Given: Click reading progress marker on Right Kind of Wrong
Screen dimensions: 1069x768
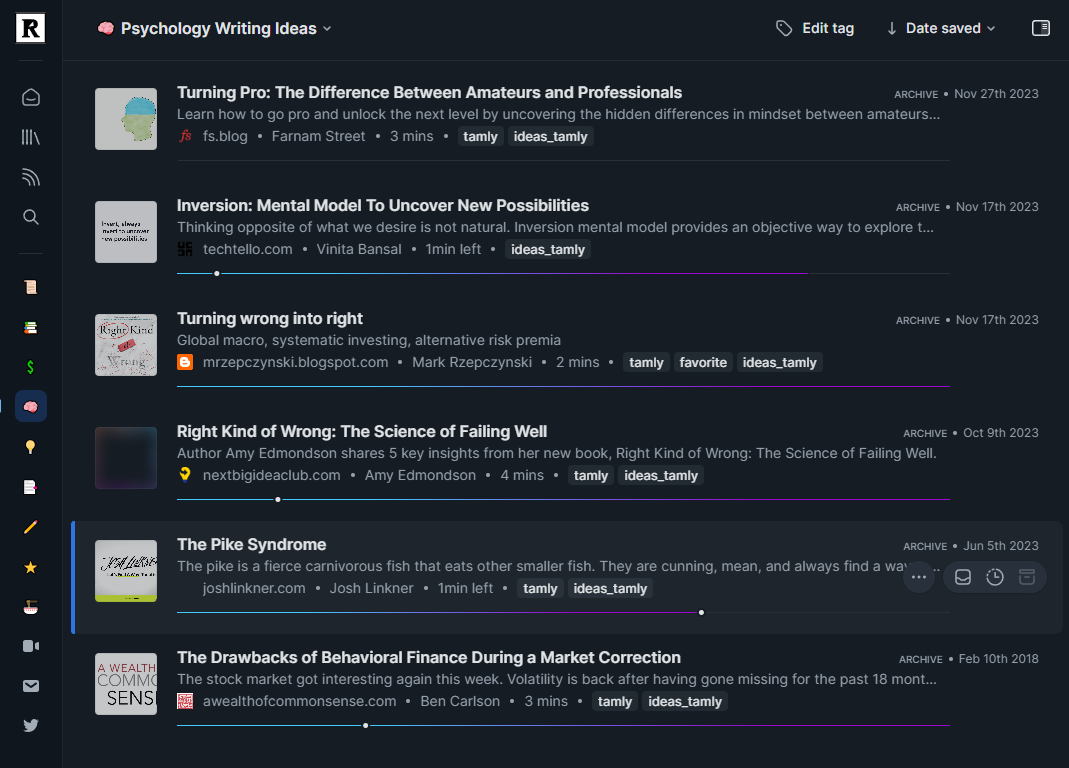Looking at the screenshot, I should point(278,499).
